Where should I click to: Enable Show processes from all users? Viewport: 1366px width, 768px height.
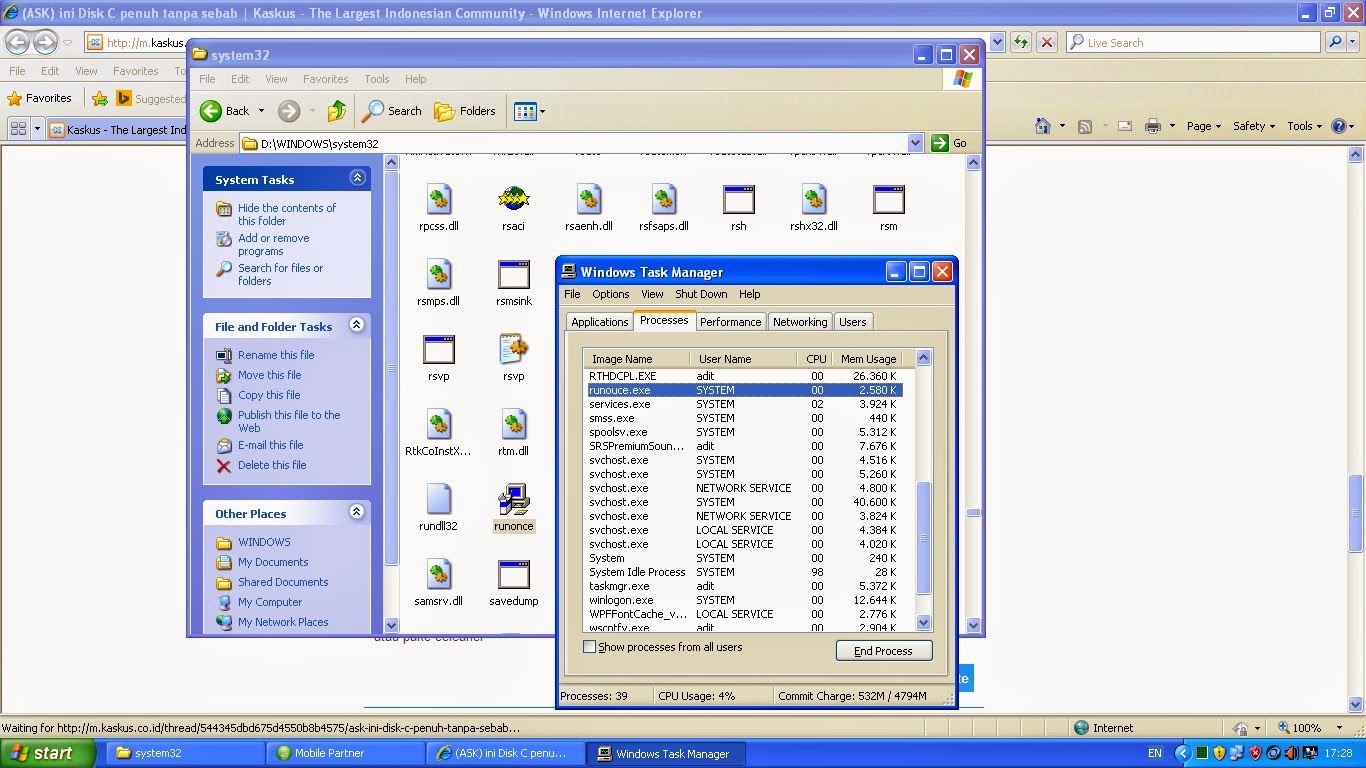590,647
